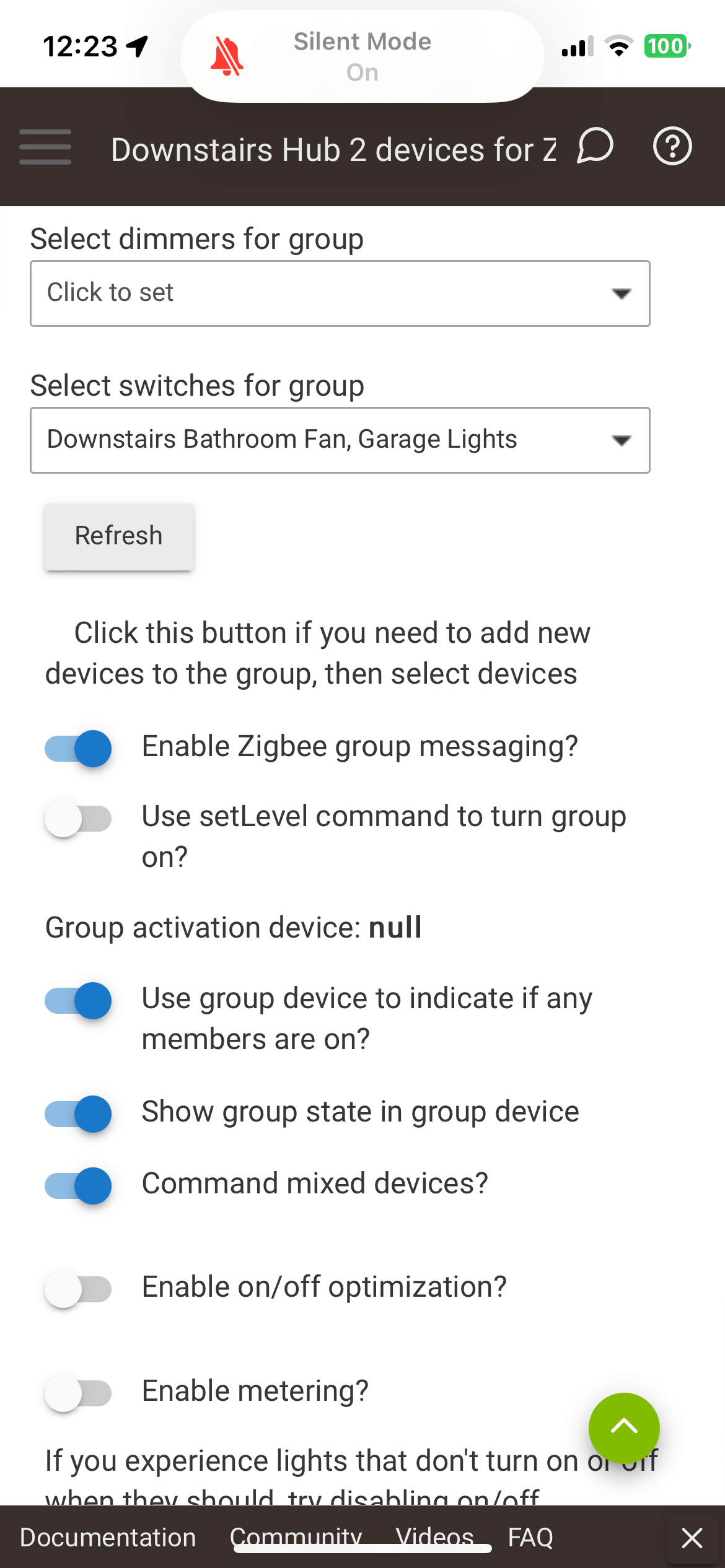Disable Zigbee group messaging toggle
The image size is (725, 1568).
[x=78, y=749]
